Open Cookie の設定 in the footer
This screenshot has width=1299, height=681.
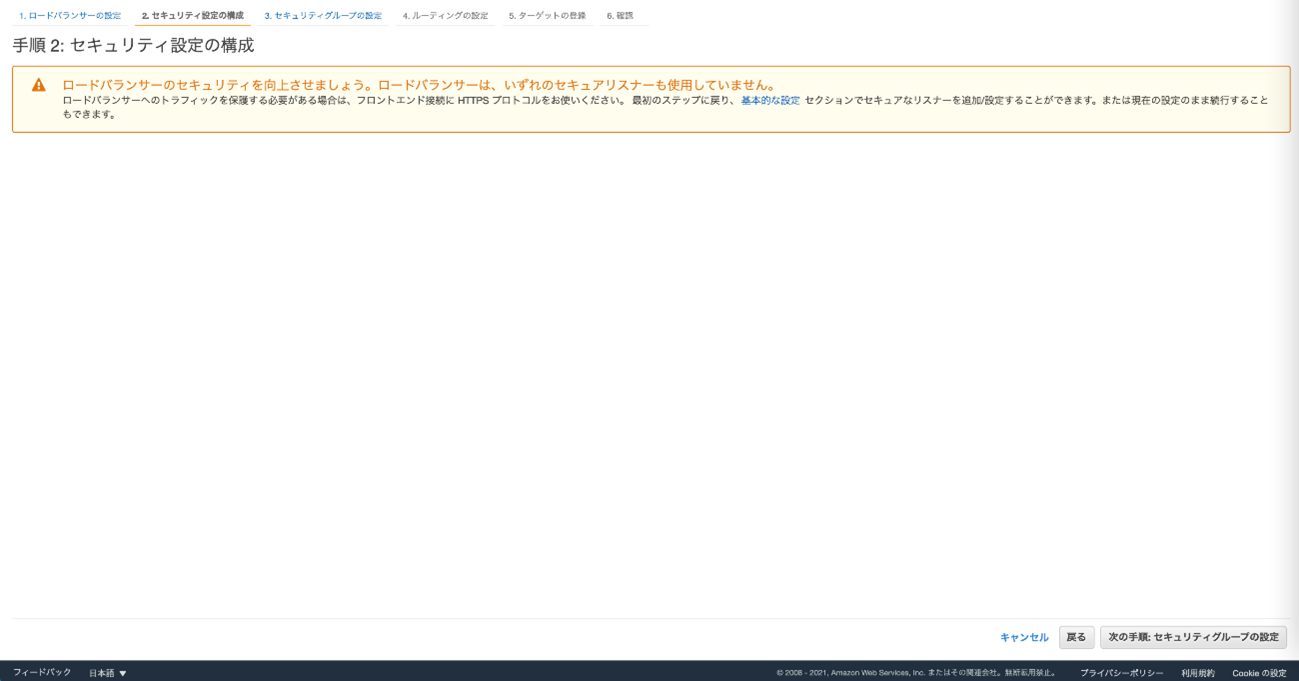point(1259,673)
